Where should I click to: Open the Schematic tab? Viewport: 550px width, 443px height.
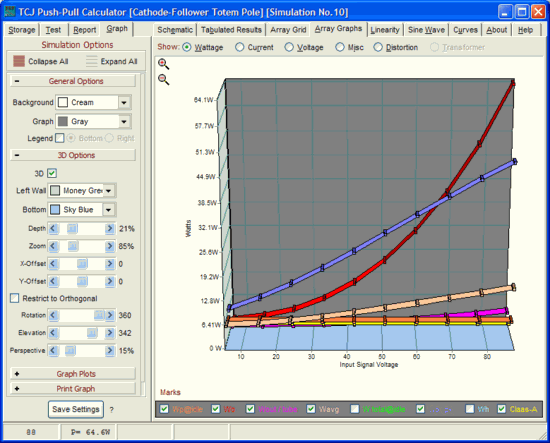pos(175,30)
